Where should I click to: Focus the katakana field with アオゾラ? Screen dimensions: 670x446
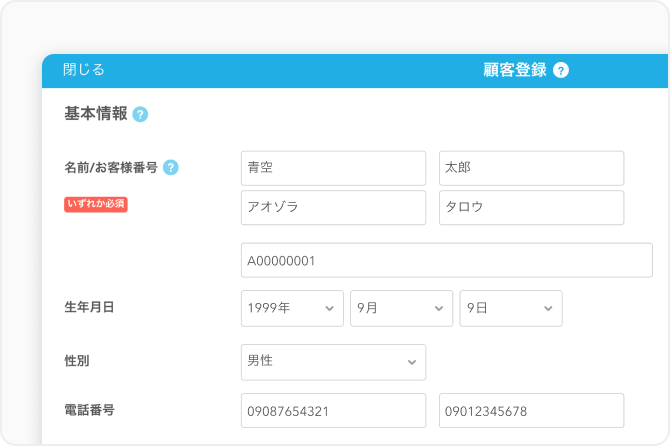coord(333,208)
